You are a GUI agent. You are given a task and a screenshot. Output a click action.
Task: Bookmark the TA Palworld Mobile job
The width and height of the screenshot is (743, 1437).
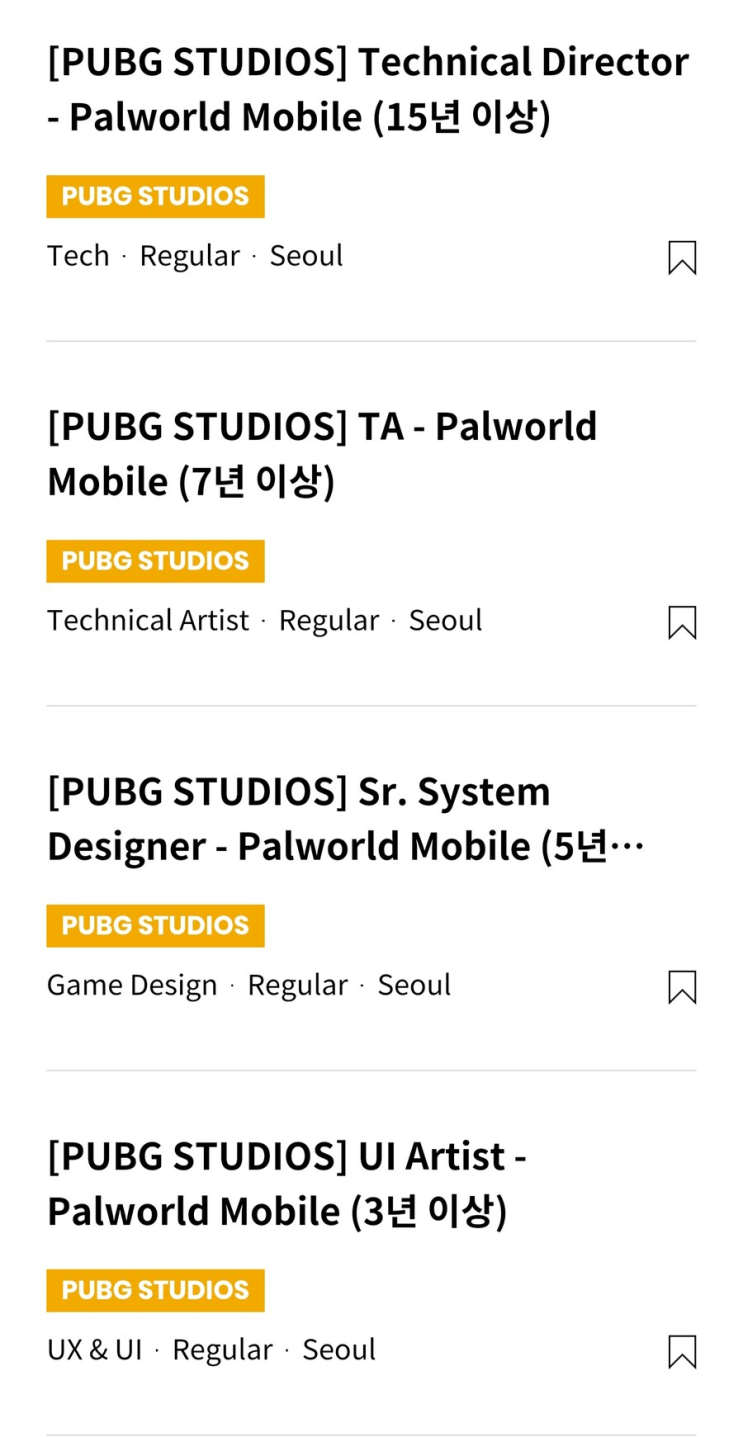click(x=681, y=623)
